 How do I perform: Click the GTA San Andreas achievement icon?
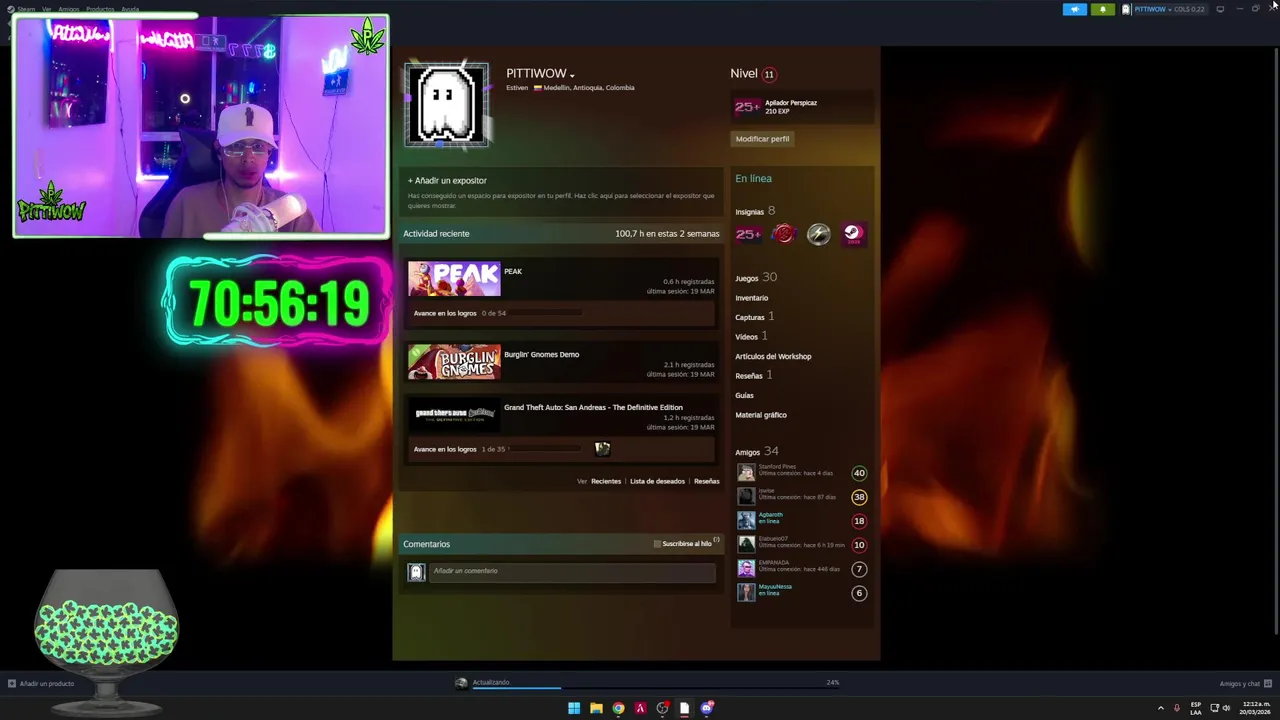602,449
